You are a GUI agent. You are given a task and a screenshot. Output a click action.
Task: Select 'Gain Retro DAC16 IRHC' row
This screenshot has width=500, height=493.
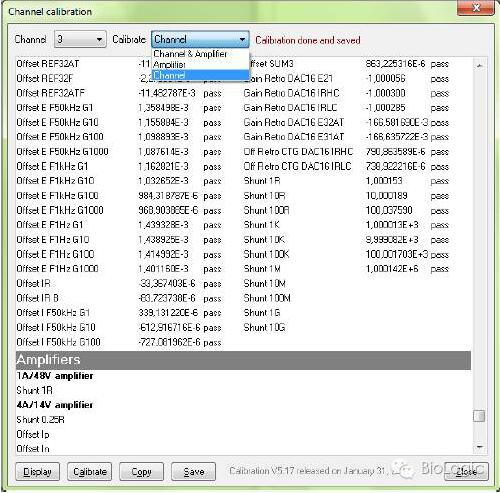[x=347, y=93]
